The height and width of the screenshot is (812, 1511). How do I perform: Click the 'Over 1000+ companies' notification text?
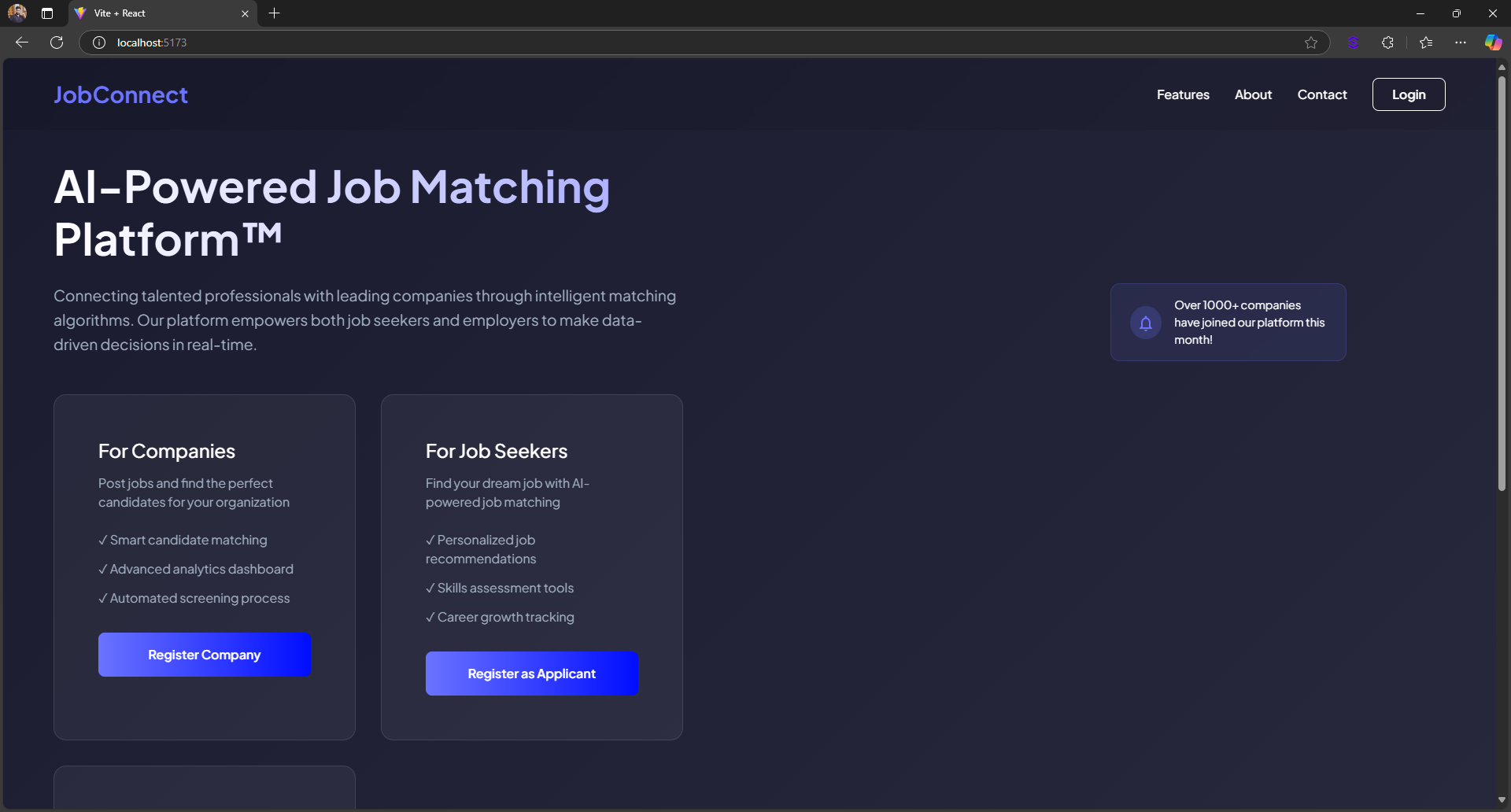[x=1250, y=323]
